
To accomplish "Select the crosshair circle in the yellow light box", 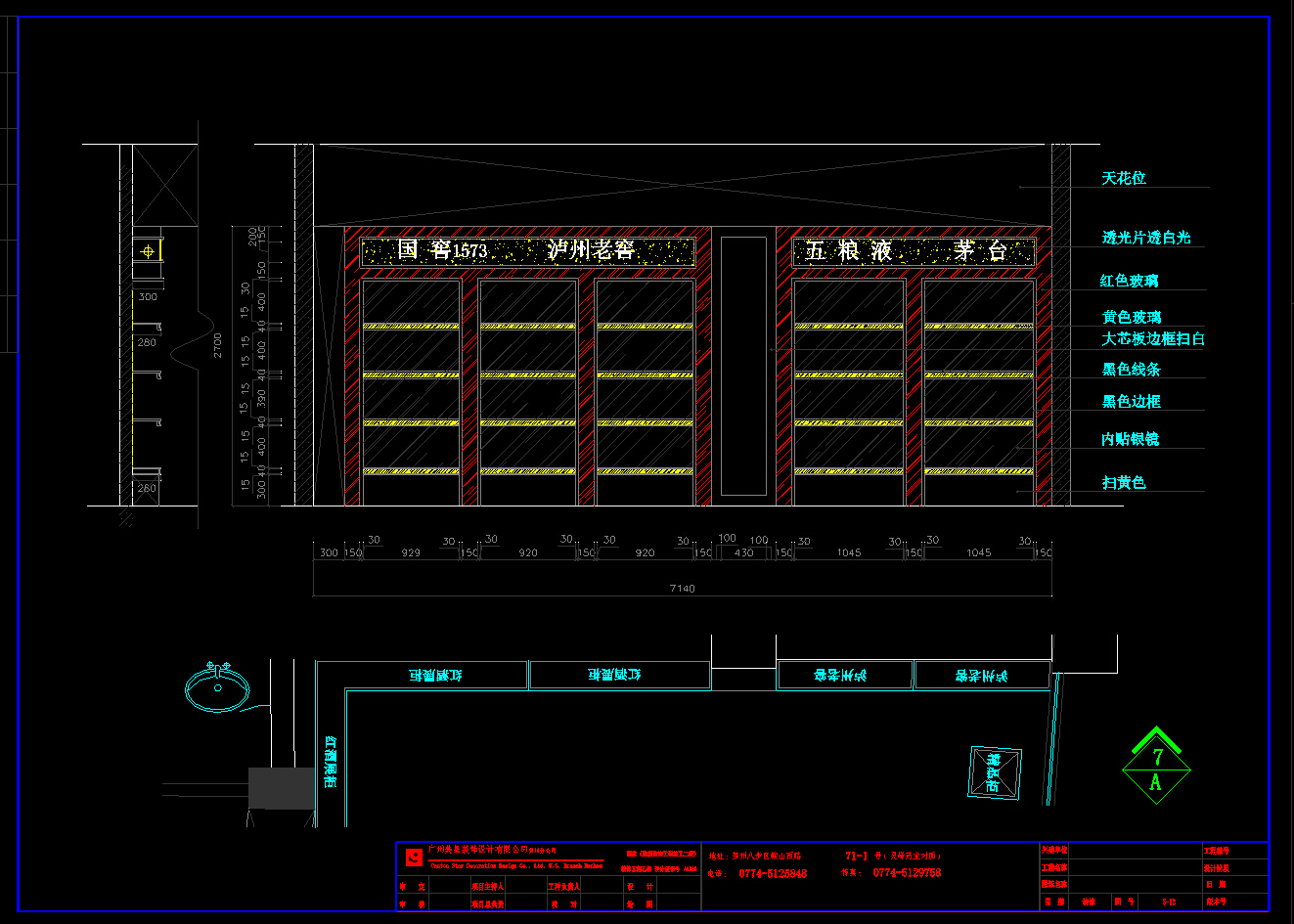I will 148,251.
